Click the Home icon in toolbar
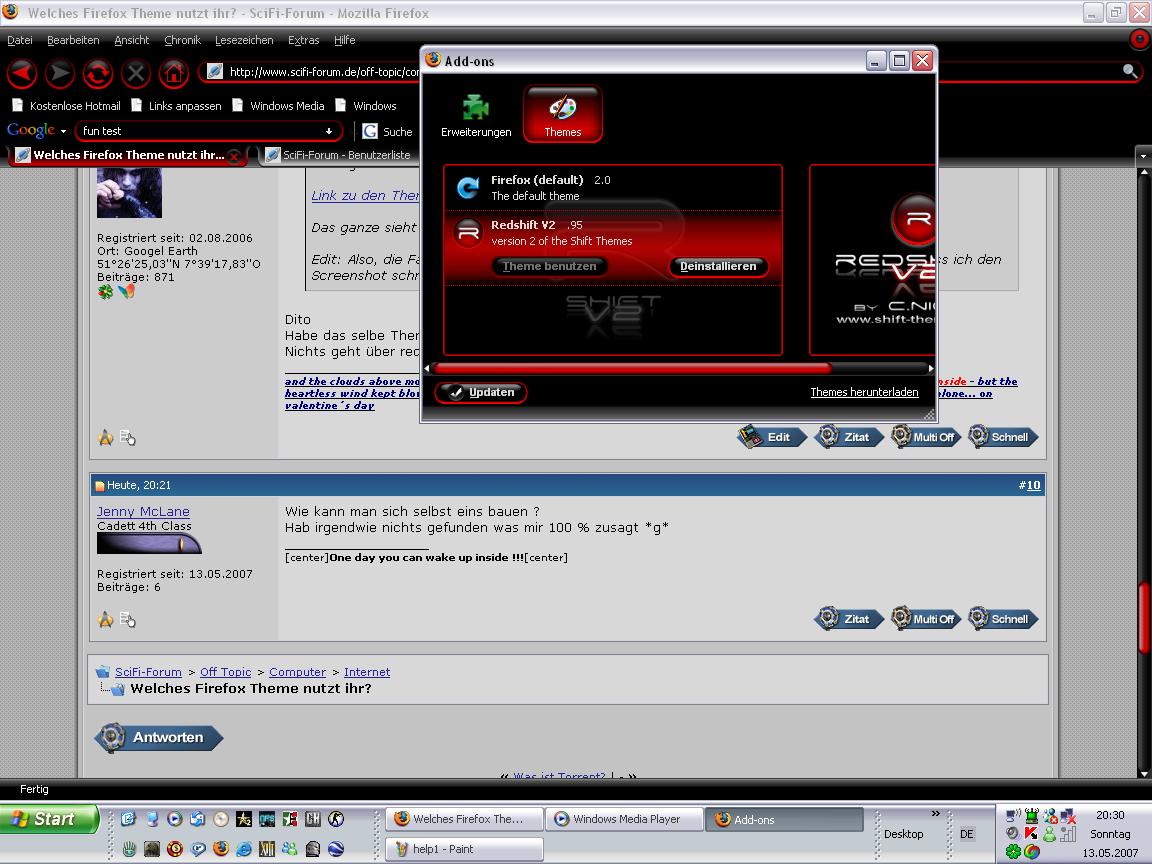Viewport: 1152px width, 864px height. [x=174, y=73]
